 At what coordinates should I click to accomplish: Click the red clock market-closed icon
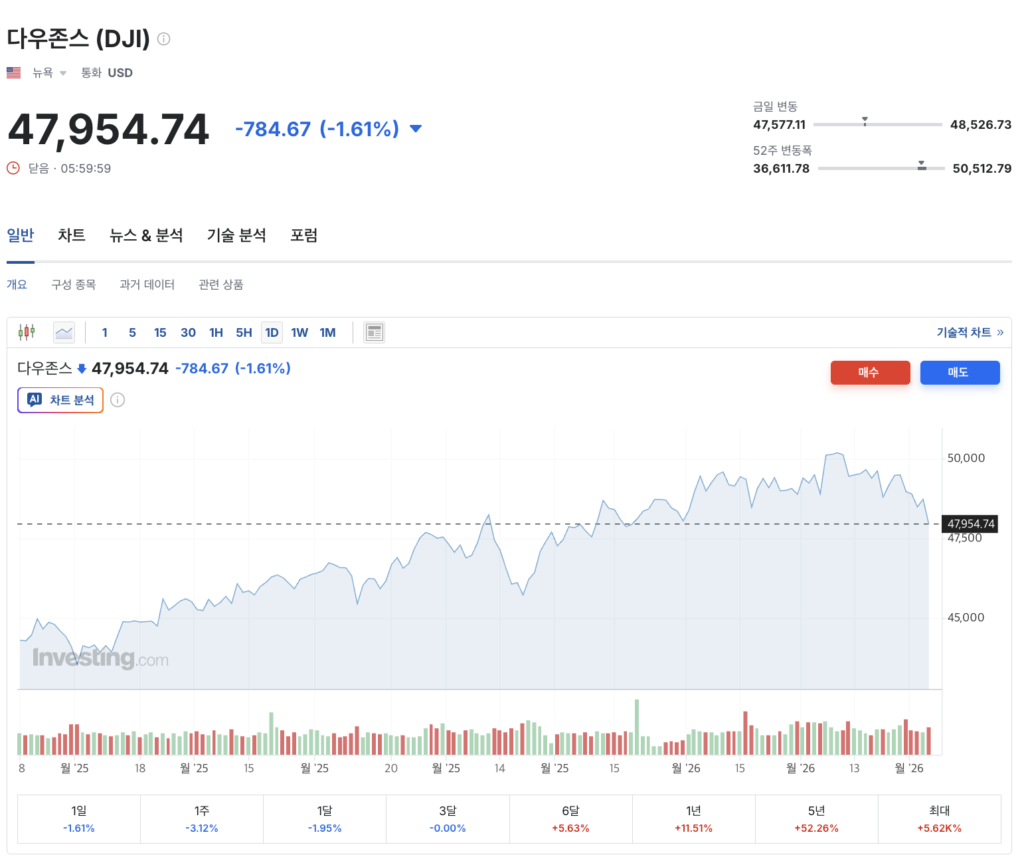click(13, 168)
